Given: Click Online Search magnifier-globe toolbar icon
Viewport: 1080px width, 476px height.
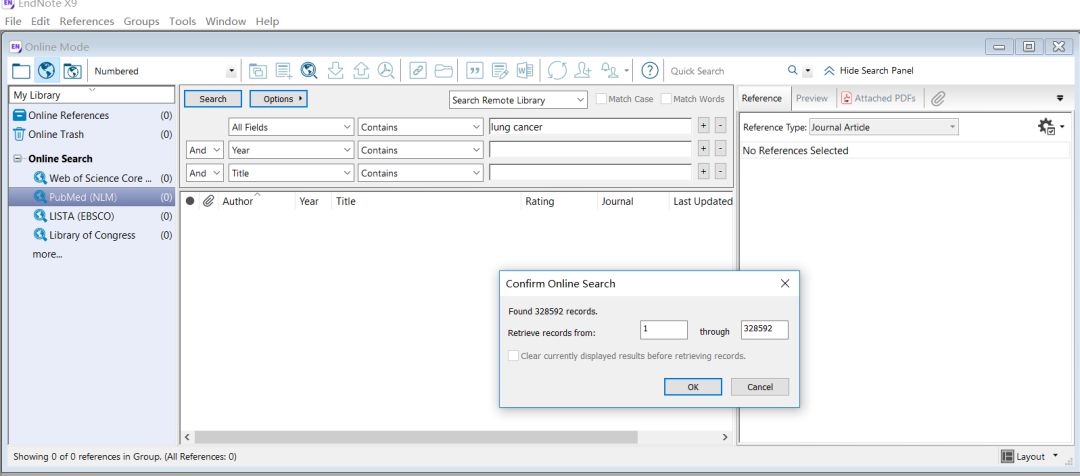Looking at the screenshot, I should pyautogui.click(x=309, y=70).
